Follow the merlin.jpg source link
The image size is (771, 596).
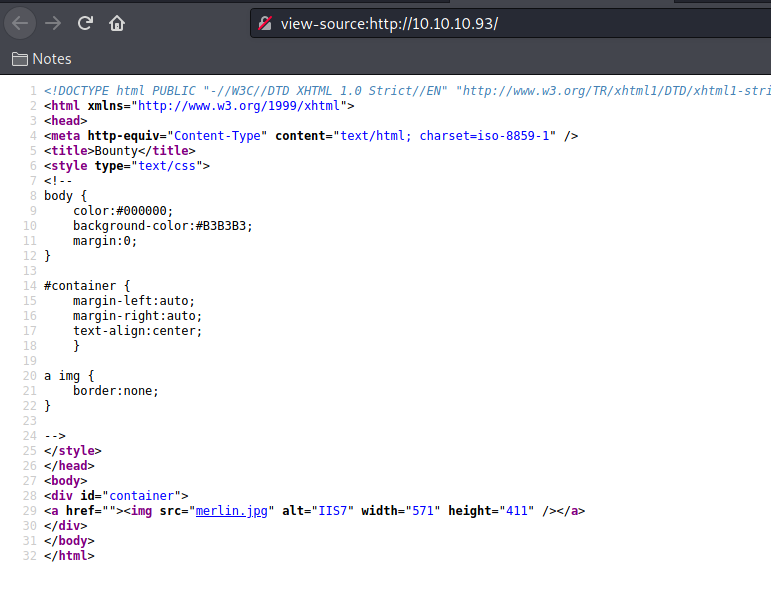pyautogui.click(x=232, y=511)
